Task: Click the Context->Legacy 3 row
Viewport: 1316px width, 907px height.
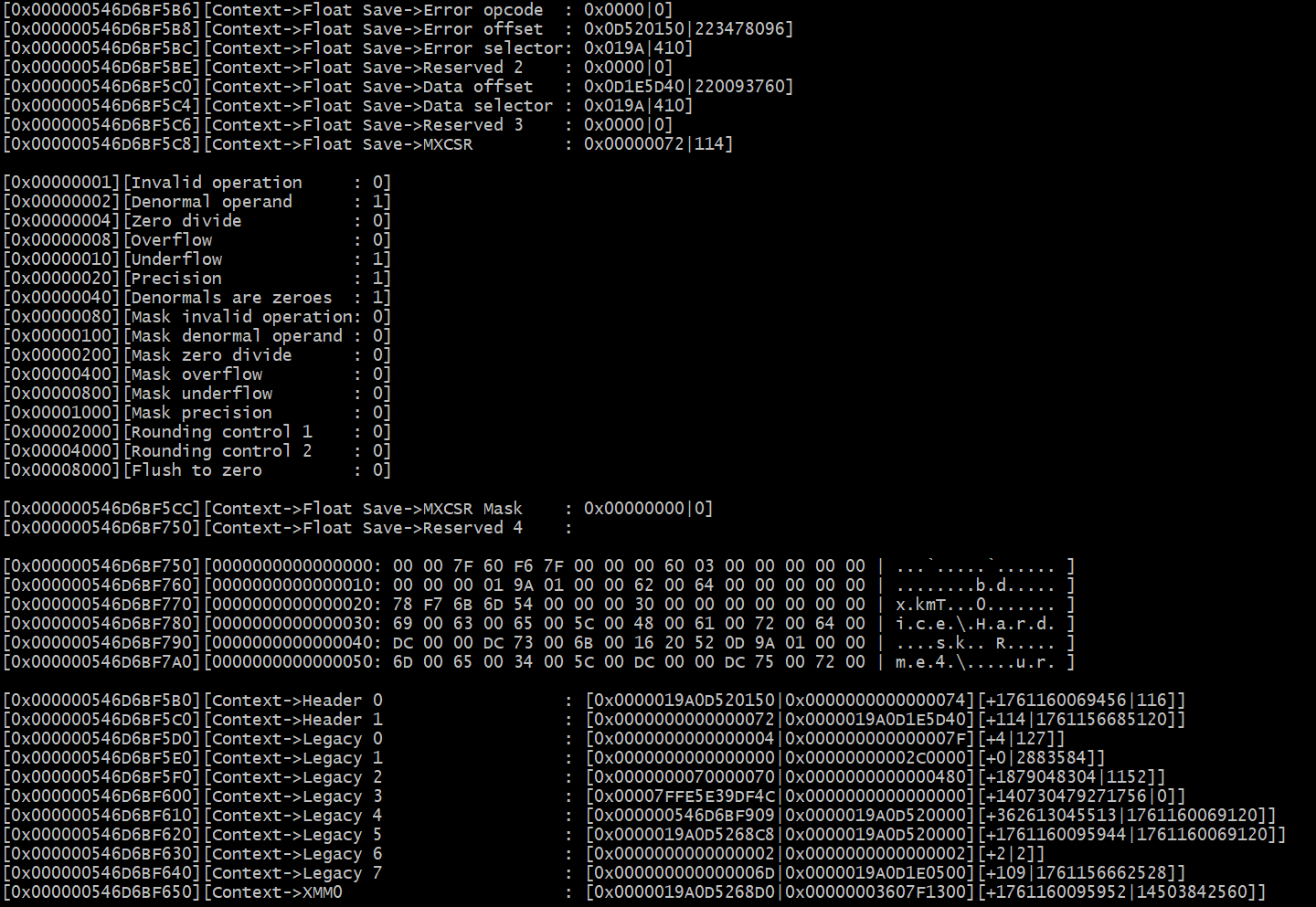Action: click(594, 796)
